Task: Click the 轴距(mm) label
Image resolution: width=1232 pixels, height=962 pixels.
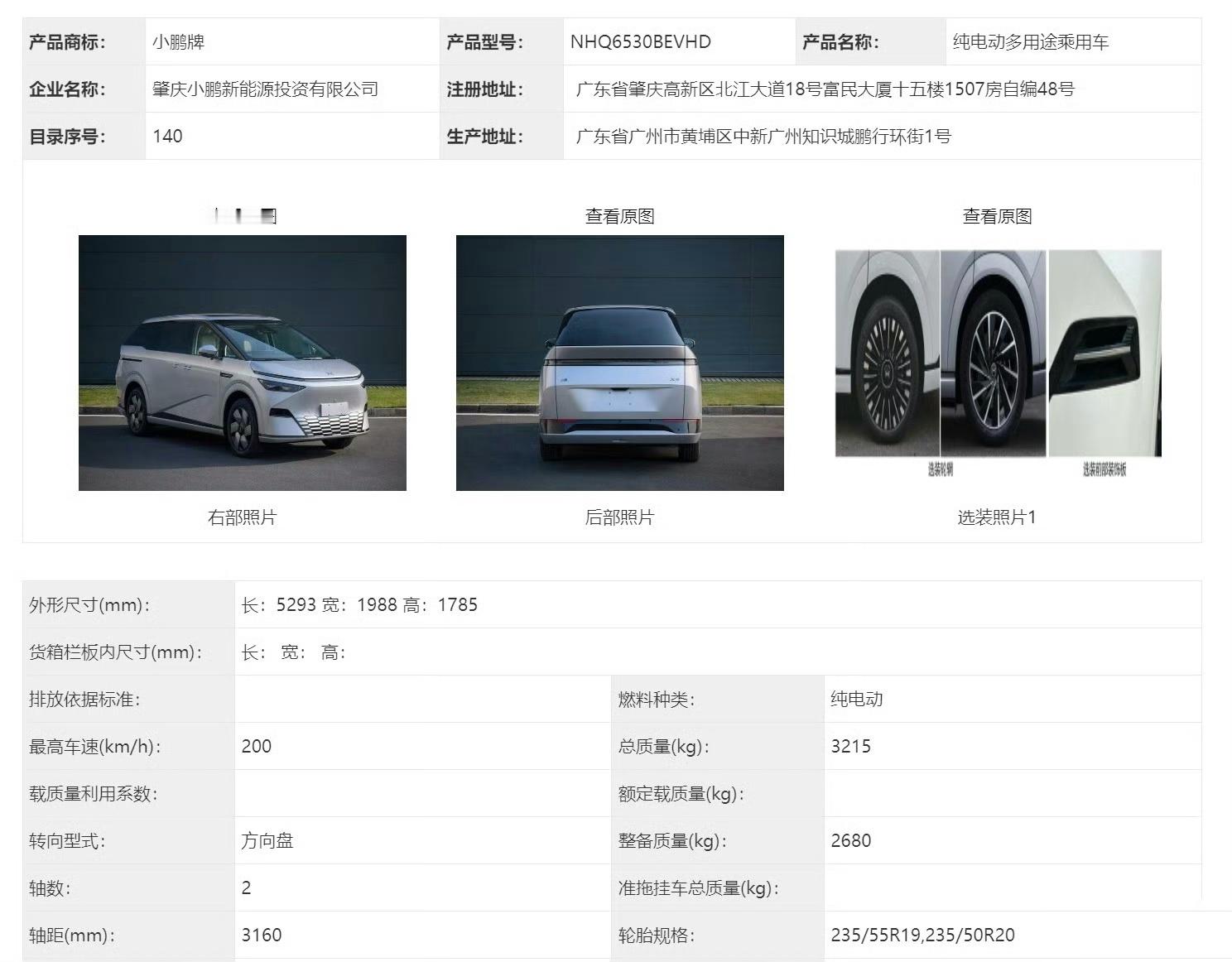Action: 72,935
